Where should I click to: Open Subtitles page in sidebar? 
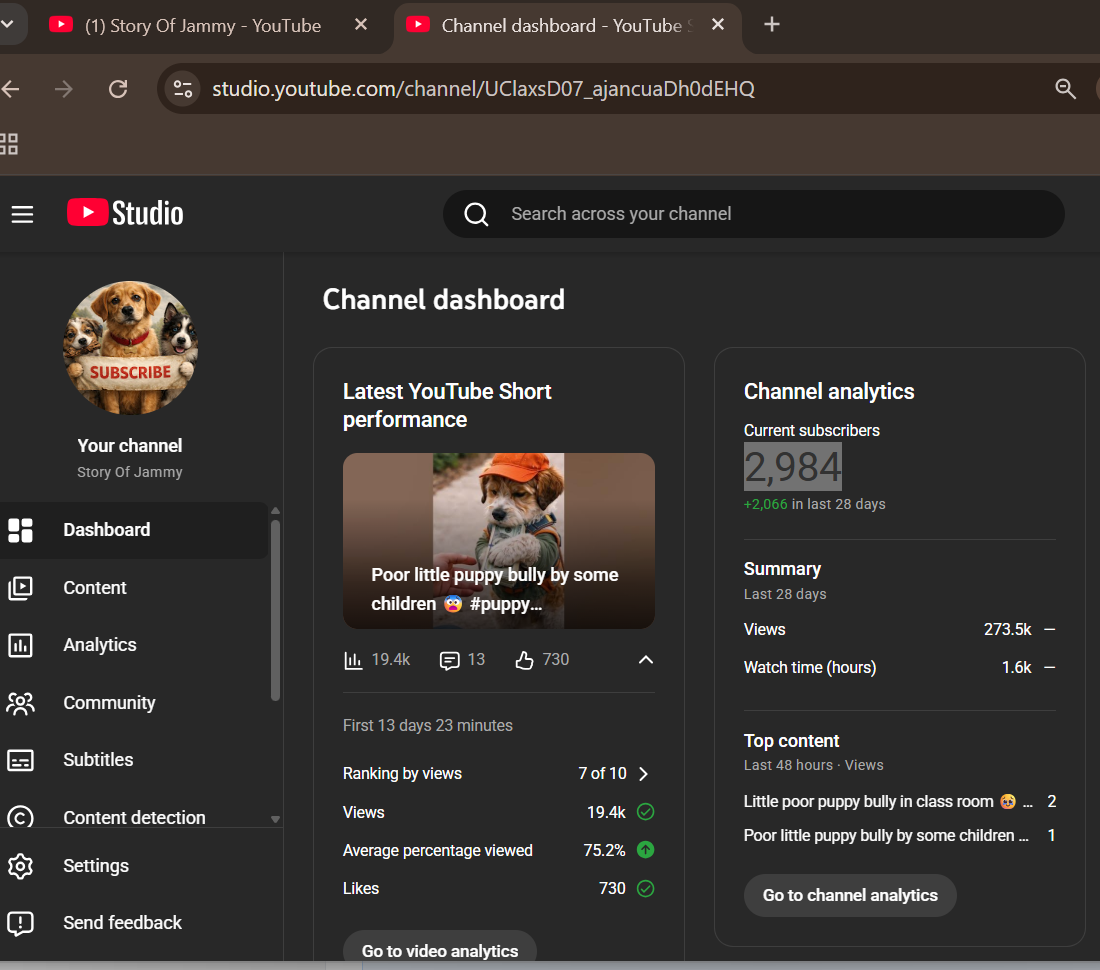[x=98, y=760]
